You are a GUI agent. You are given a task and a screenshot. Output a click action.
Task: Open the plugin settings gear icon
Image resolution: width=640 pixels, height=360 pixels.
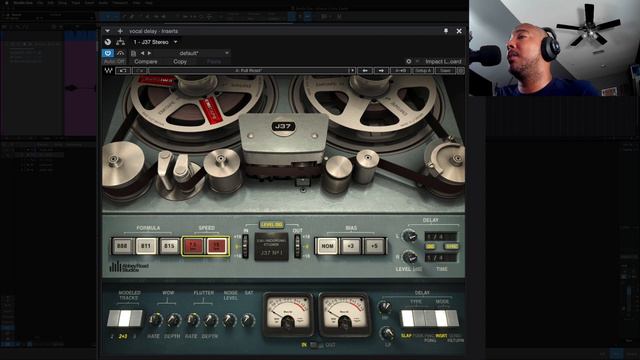click(409, 62)
